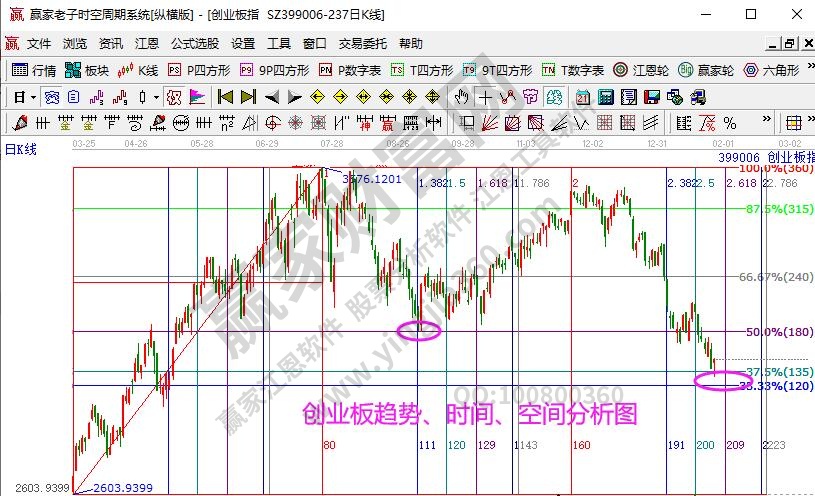
Task: Jump to first bar with skip-back arrow
Action: [x=225, y=97]
